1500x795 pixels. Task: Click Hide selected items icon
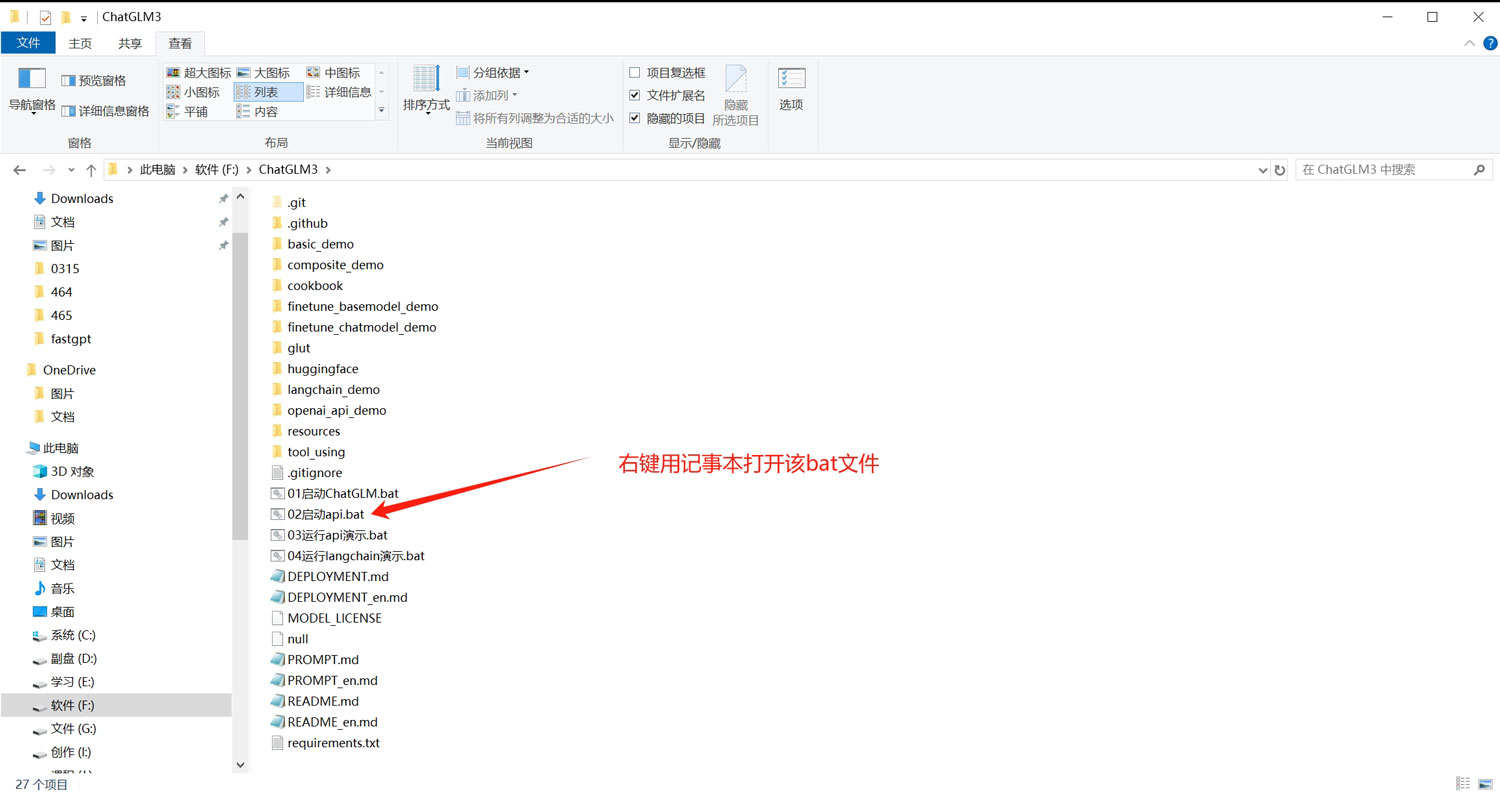pyautogui.click(x=736, y=95)
